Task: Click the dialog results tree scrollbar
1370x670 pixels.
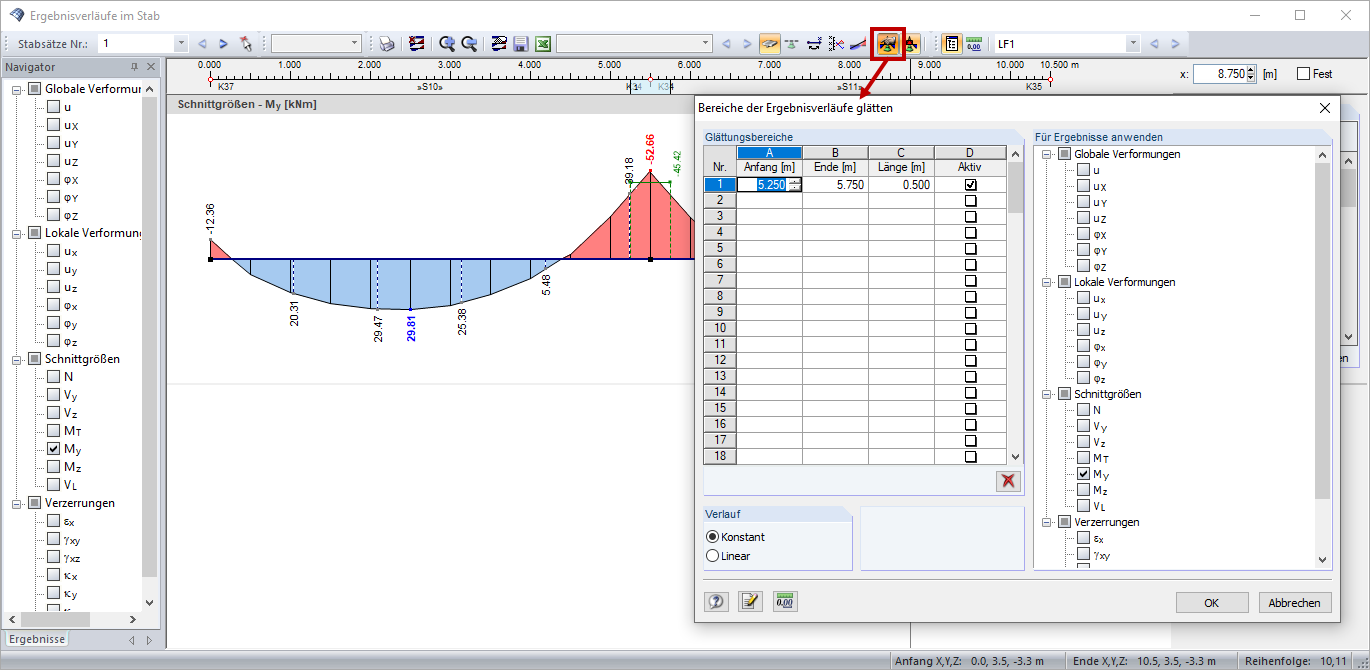Action: pyautogui.click(x=1323, y=331)
